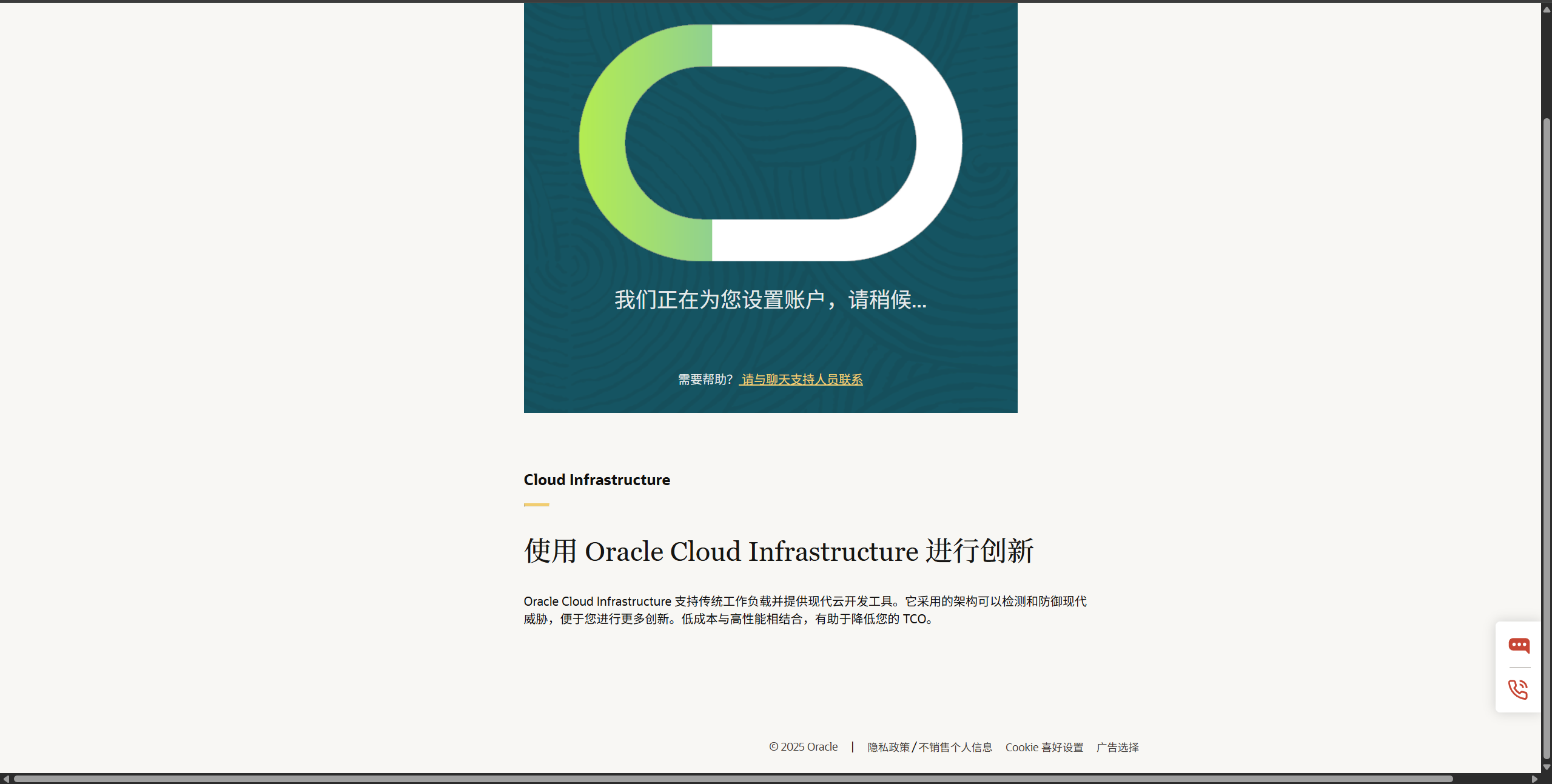The height and width of the screenshot is (784, 1552).
Task: Click the phone call icon
Action: (x=1518, y=689)
